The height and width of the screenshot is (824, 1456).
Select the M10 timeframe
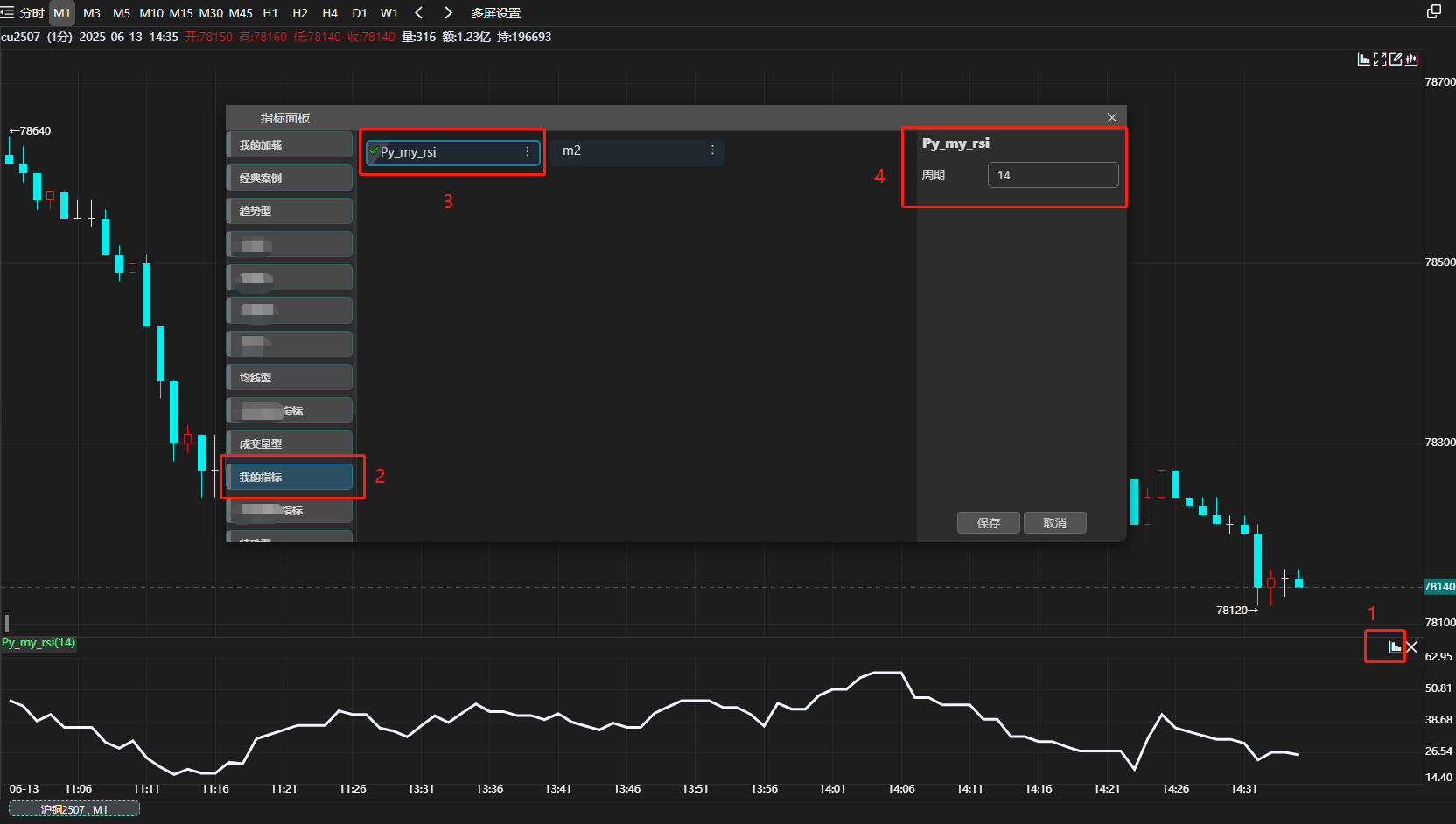tap(151, 13)
